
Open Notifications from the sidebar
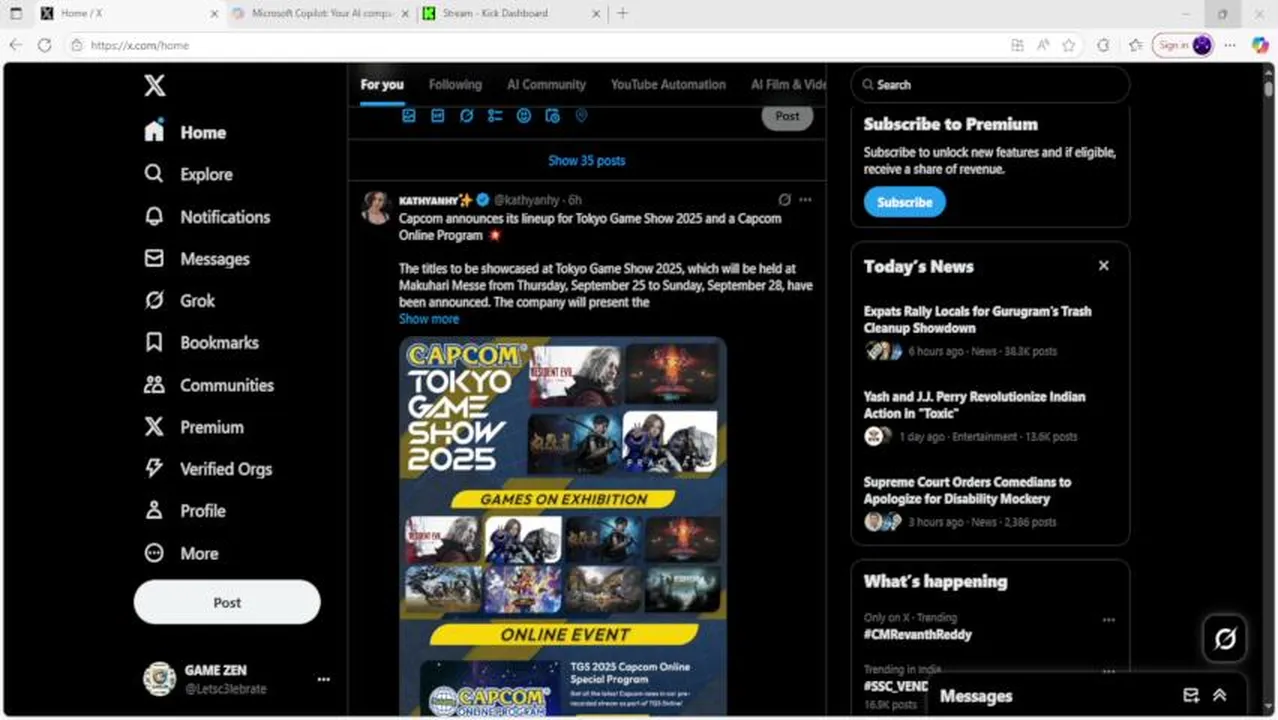207,217
